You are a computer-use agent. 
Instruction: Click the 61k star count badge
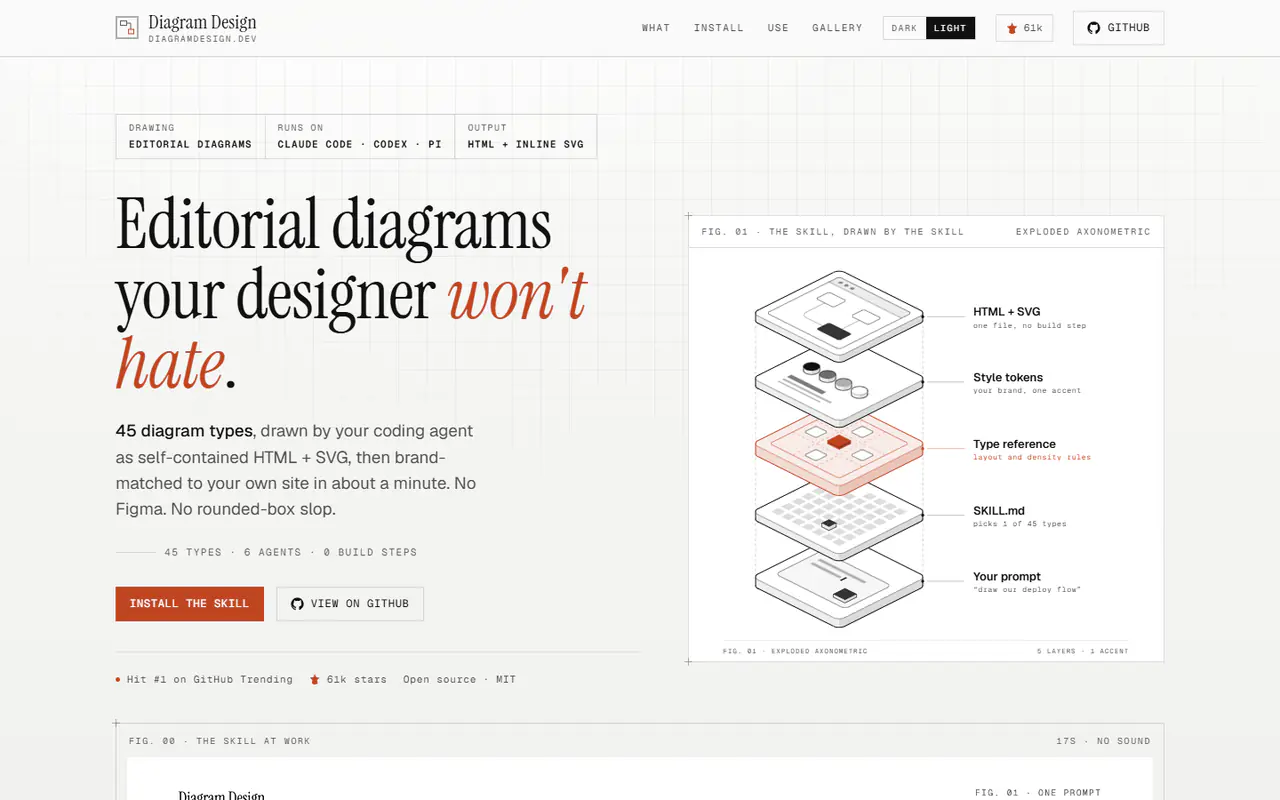click(x=1024, y=28)
